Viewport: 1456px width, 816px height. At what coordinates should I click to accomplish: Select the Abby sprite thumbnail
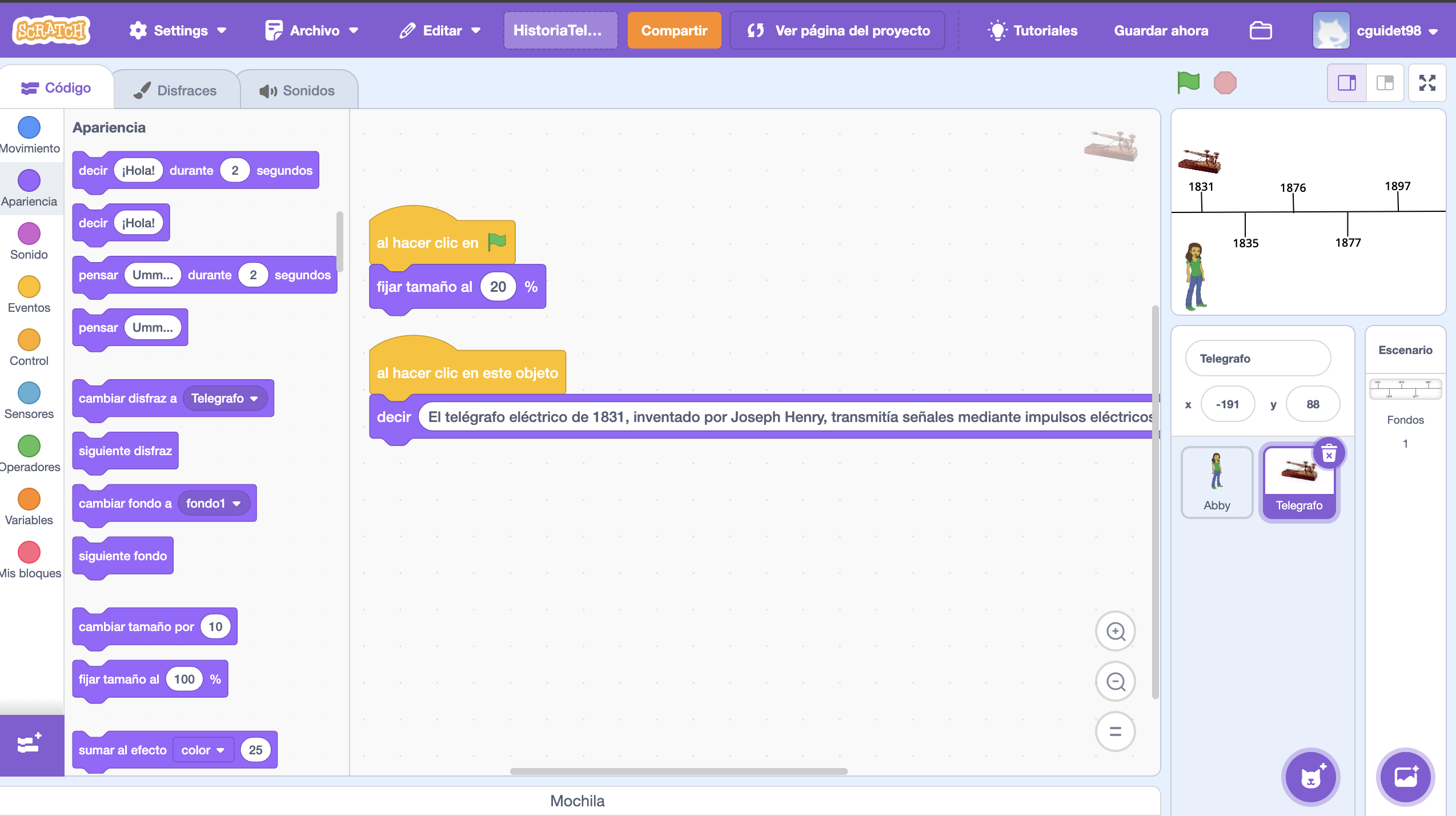click(x=1217, y=481)
